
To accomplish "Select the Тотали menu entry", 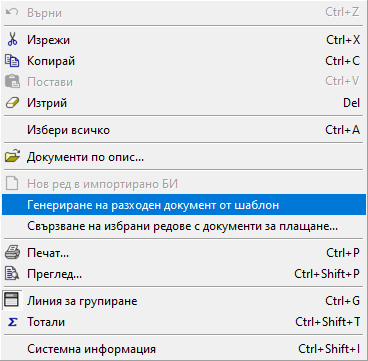I will [x=184, y=322].
